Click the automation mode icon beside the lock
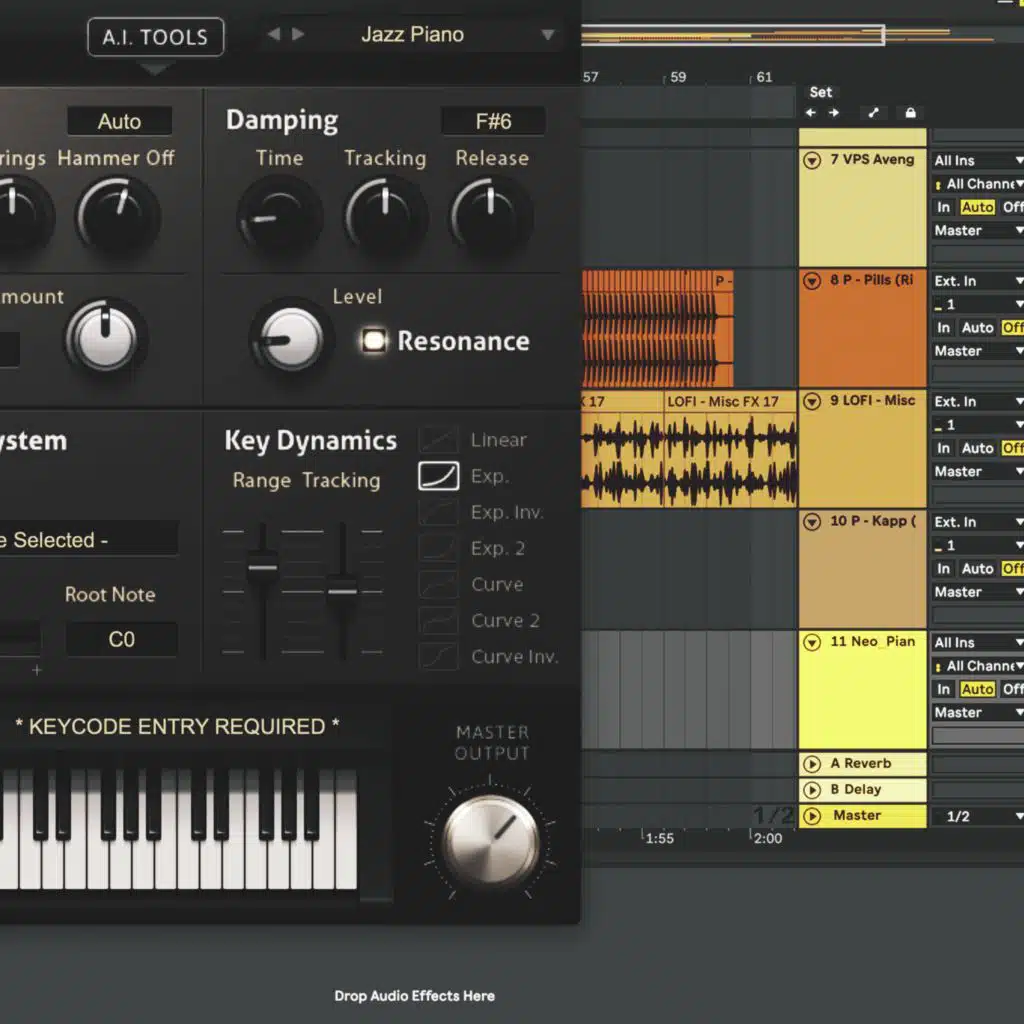This screenshot has height=1024, width=1024. pyautogui.click(x=873, y=113)
